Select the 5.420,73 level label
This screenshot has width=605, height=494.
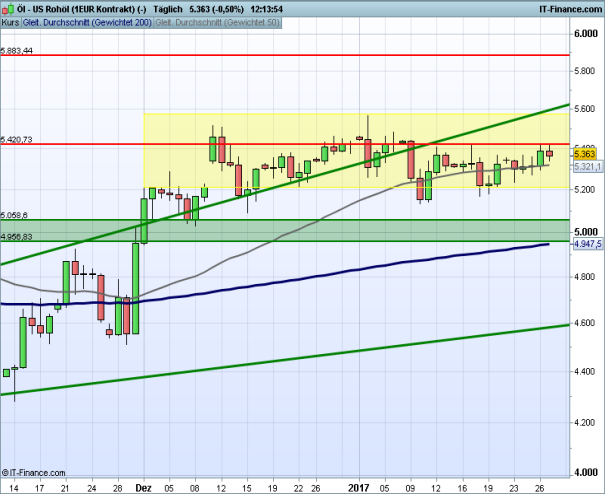(16, 140)
